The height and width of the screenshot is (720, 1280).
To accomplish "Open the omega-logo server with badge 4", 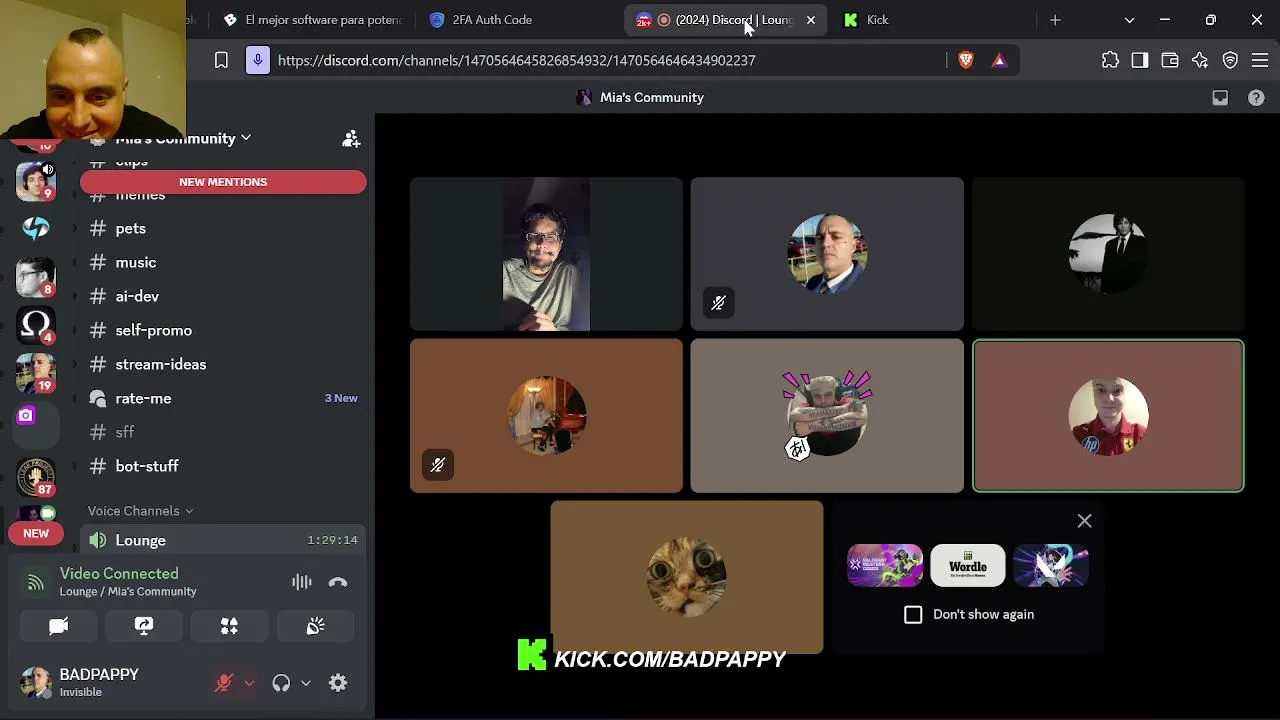I will click(x=36, y=324).
